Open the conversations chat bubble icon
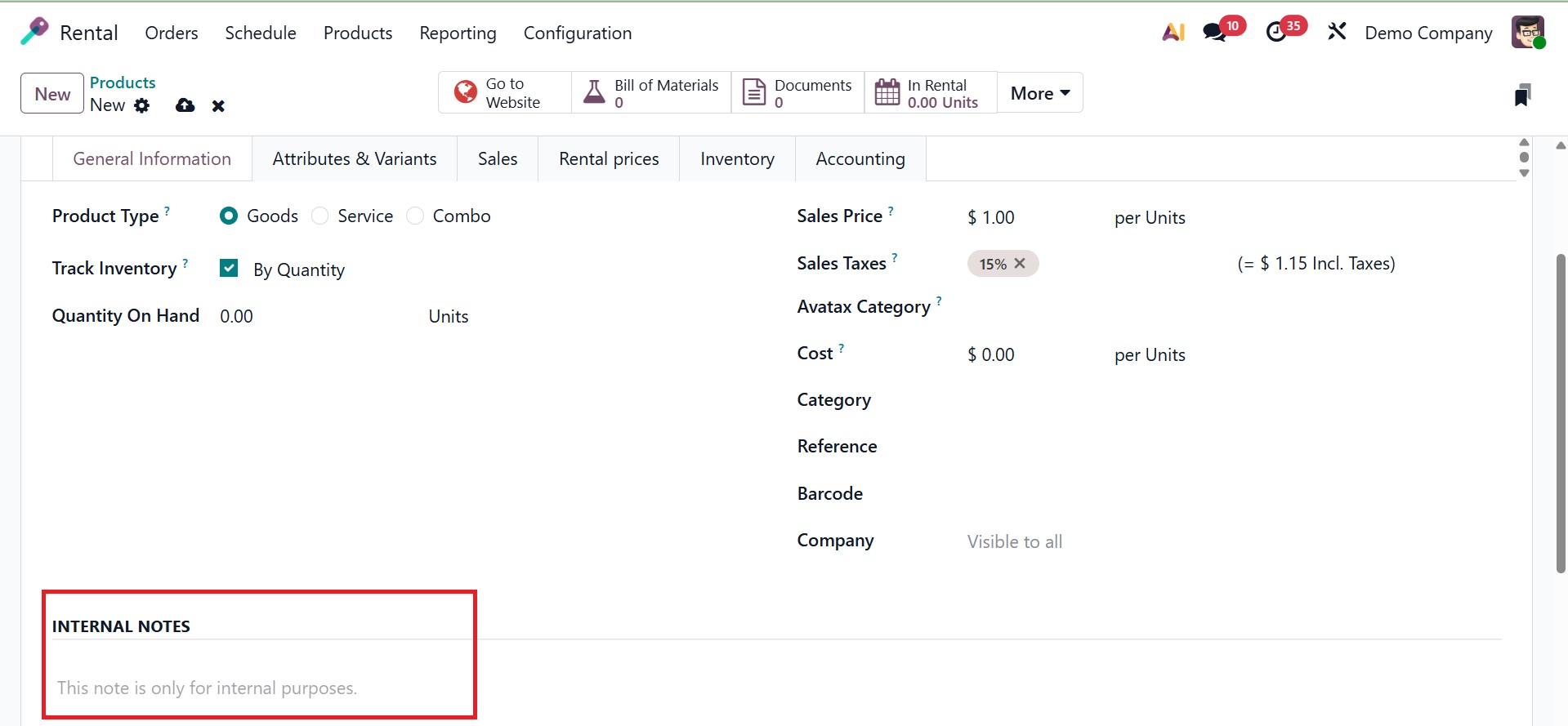This screenshot has height=726, width=1568. coord(1214,32)
